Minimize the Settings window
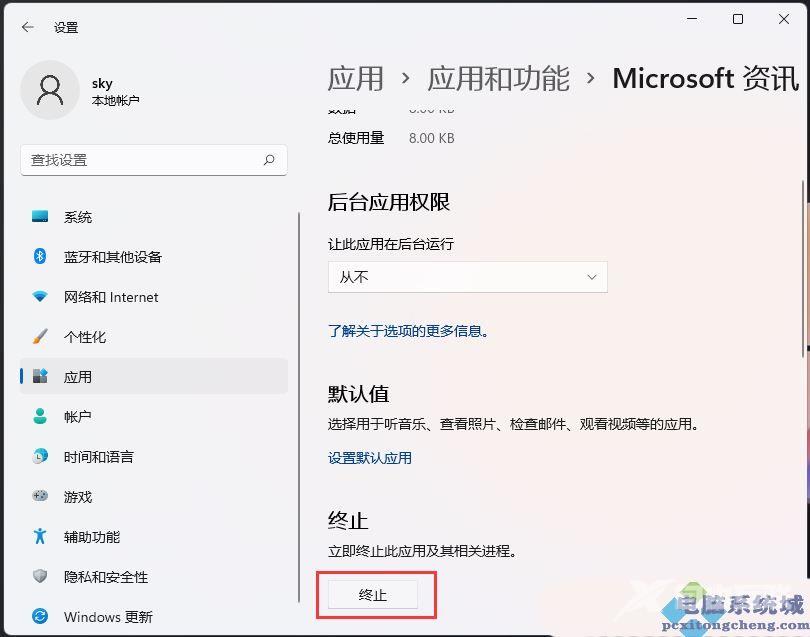The width and height of the screenshot is (810, 637). [x=692, y=19]
